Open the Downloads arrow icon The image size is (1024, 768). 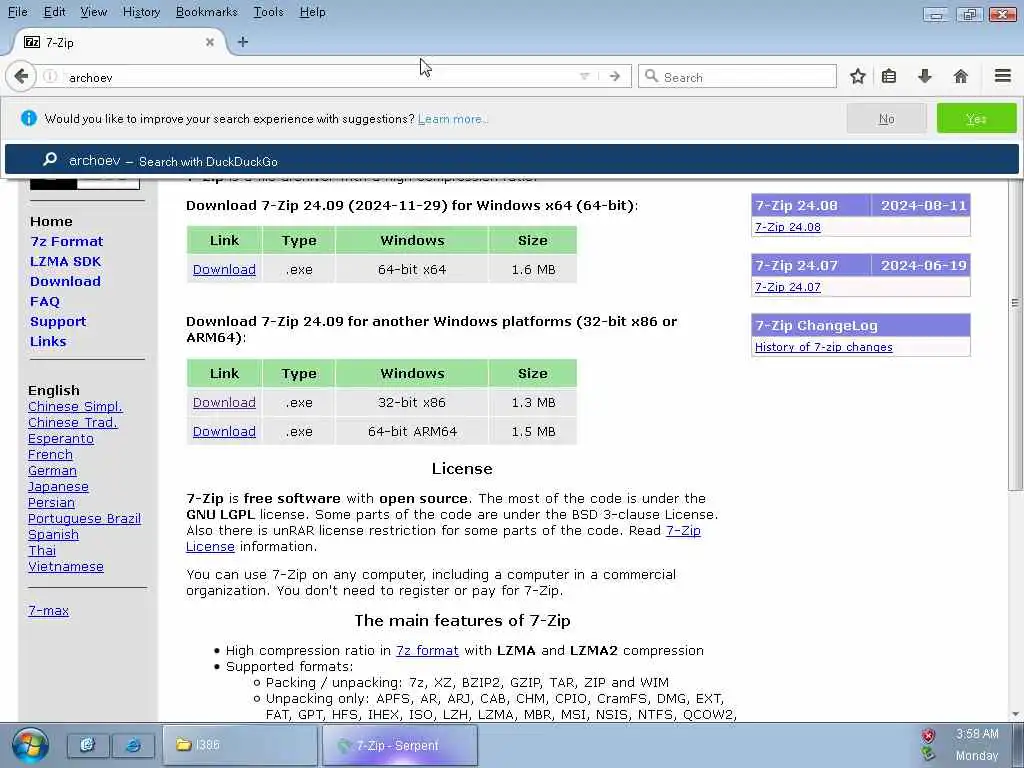(x=925, y=76)
